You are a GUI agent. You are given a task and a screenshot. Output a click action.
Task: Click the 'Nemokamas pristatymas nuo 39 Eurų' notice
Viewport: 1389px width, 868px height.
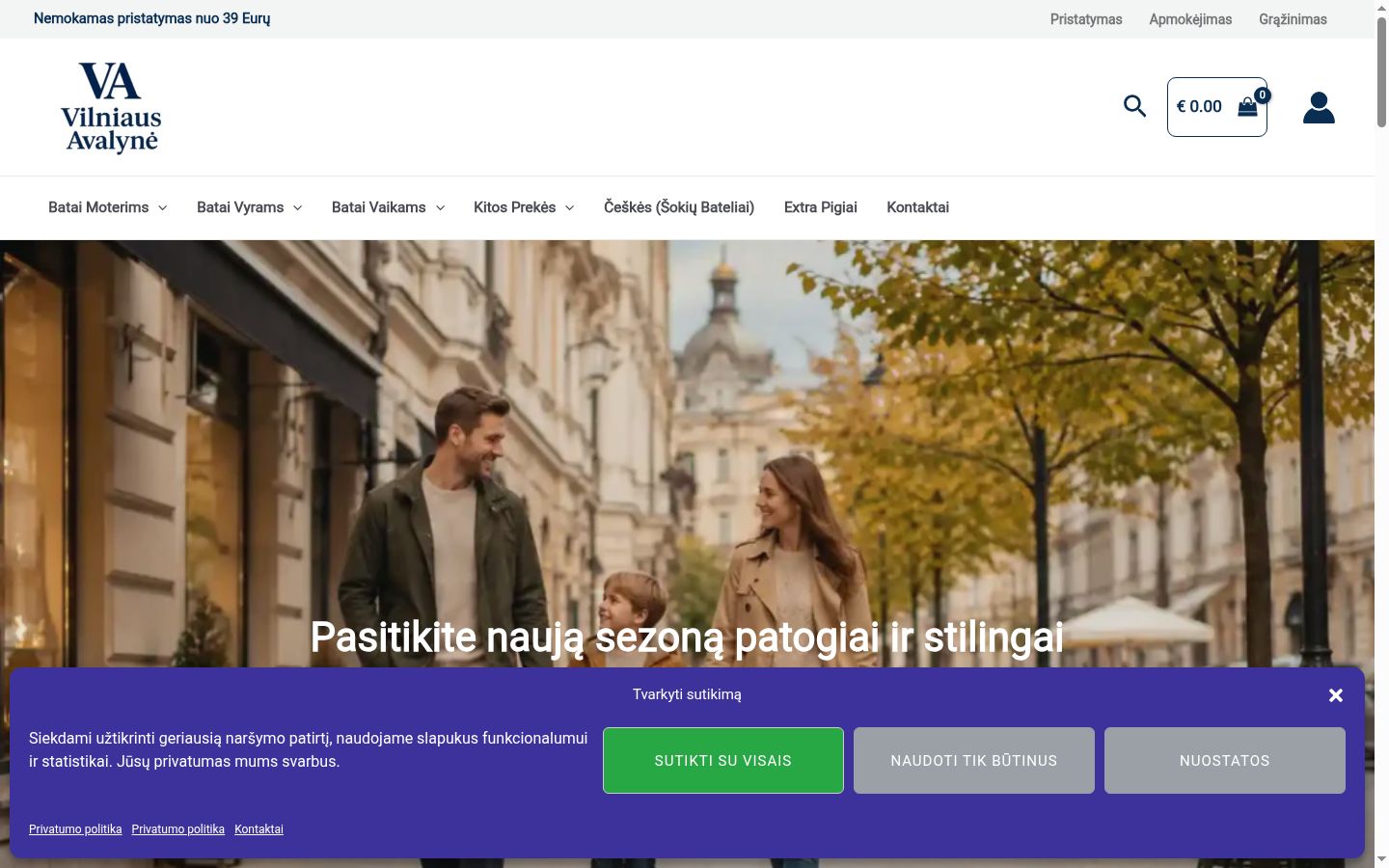coord(151,19)
